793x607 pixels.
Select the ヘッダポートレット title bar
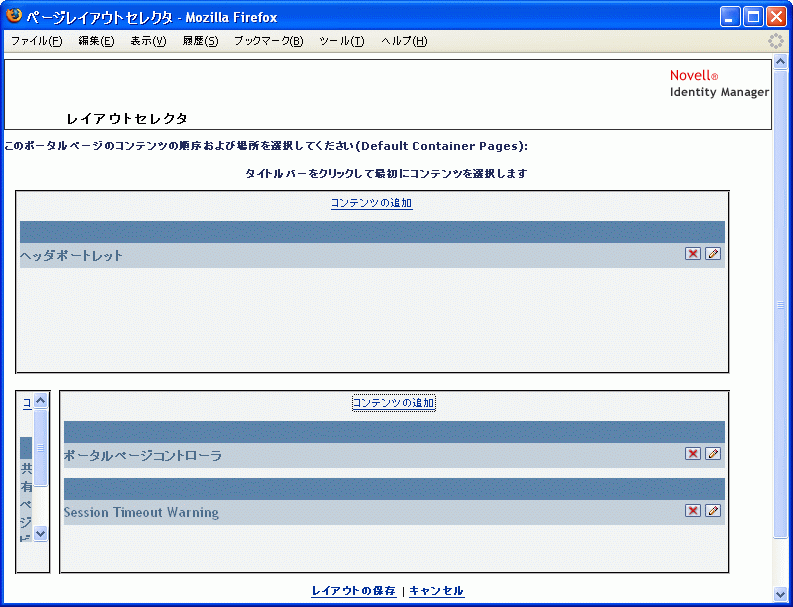coord(372,232)
